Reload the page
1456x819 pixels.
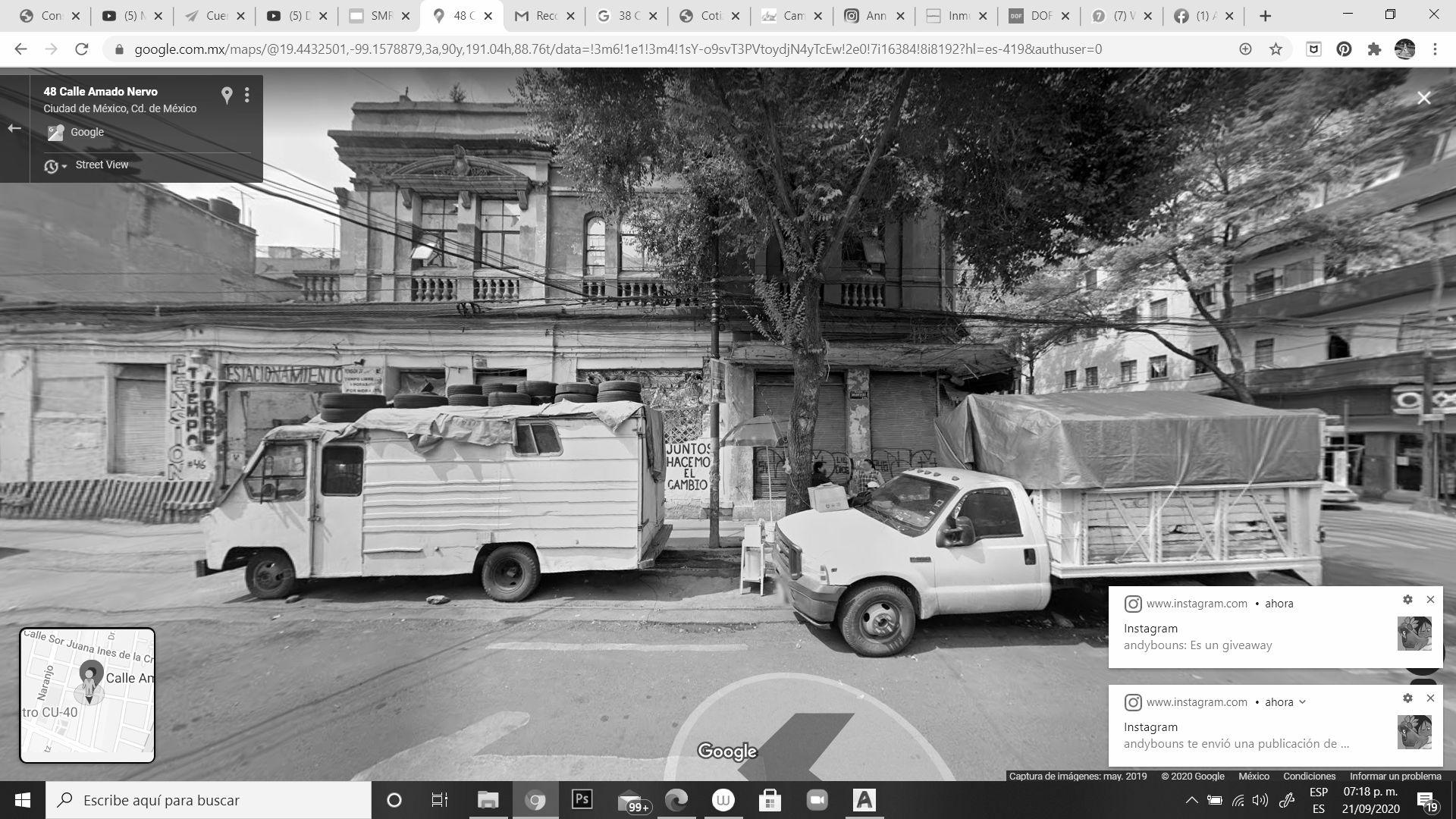[x=81, y=49]
